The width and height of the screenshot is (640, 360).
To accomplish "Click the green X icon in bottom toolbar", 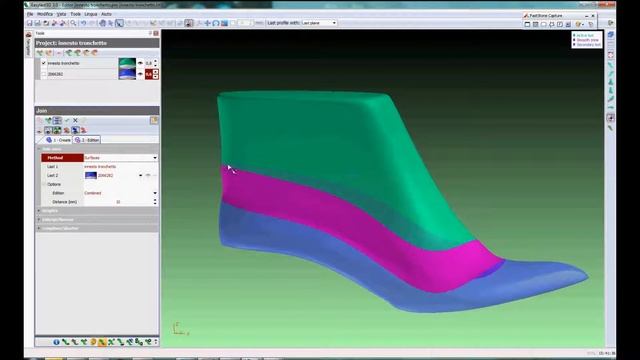I will pyautogui.click(x=111, y=342).
